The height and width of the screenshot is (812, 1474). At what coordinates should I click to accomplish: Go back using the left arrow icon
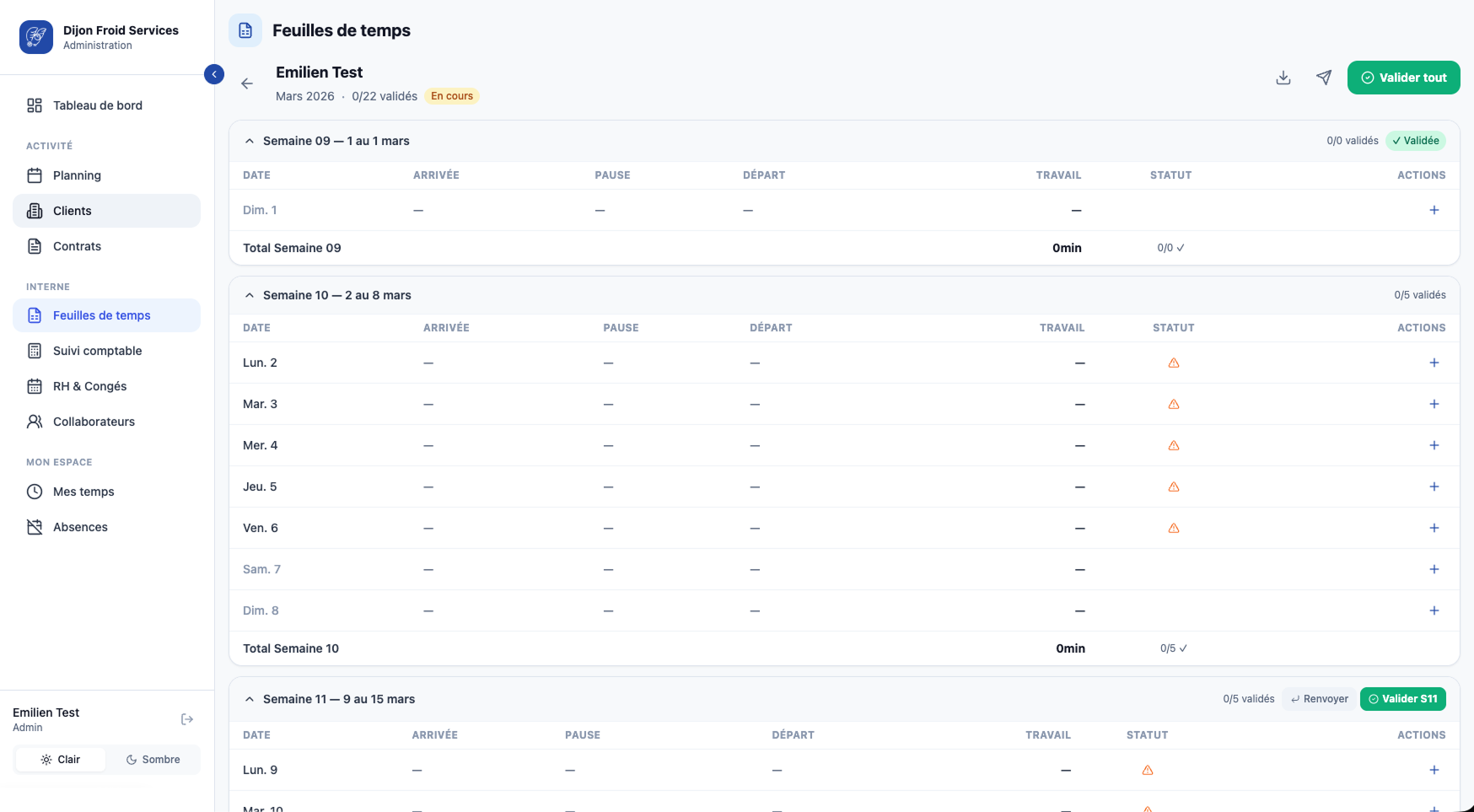[247, 83]
